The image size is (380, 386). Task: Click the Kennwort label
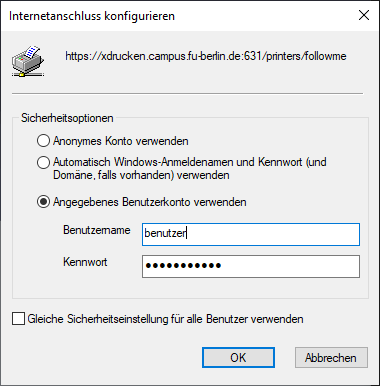tap(85, 262)
